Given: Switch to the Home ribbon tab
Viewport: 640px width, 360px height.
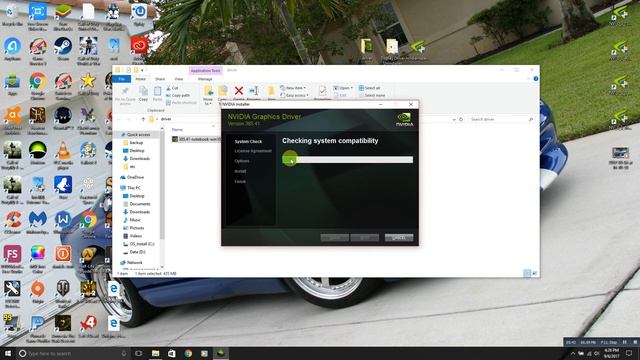Looking at the screenshot, I should 140,79.
